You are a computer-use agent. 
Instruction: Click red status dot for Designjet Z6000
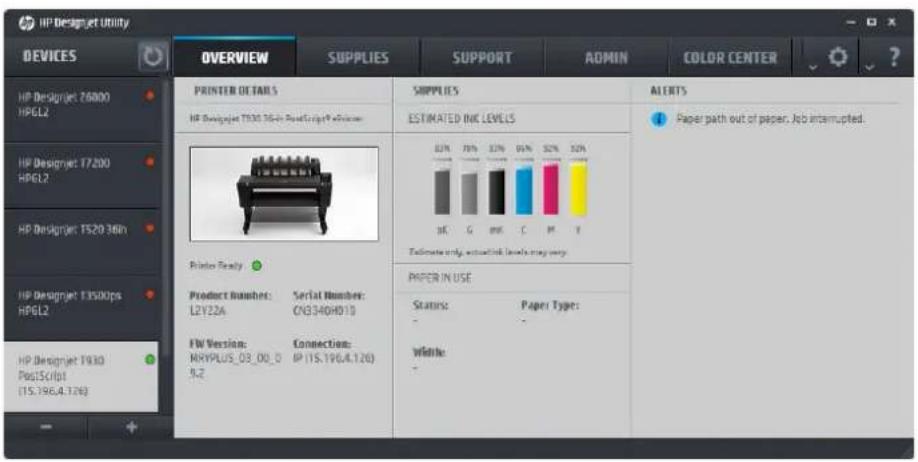pos(150,95)
